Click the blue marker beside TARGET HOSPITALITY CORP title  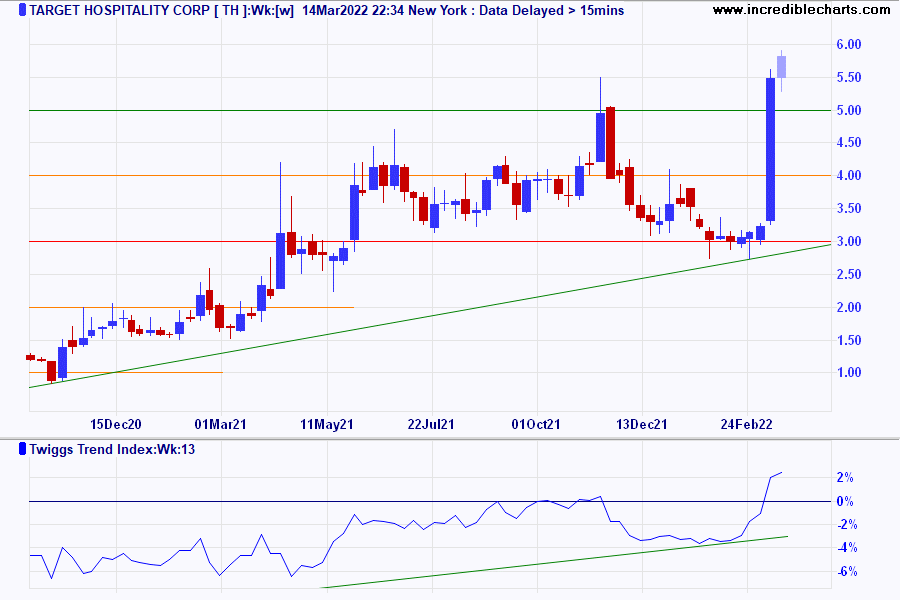(x=22, y=10)
